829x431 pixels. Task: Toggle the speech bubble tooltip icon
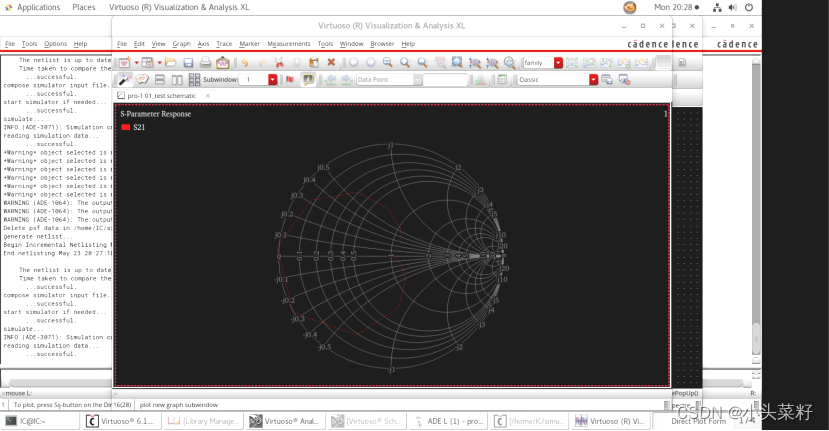(308, 79)
